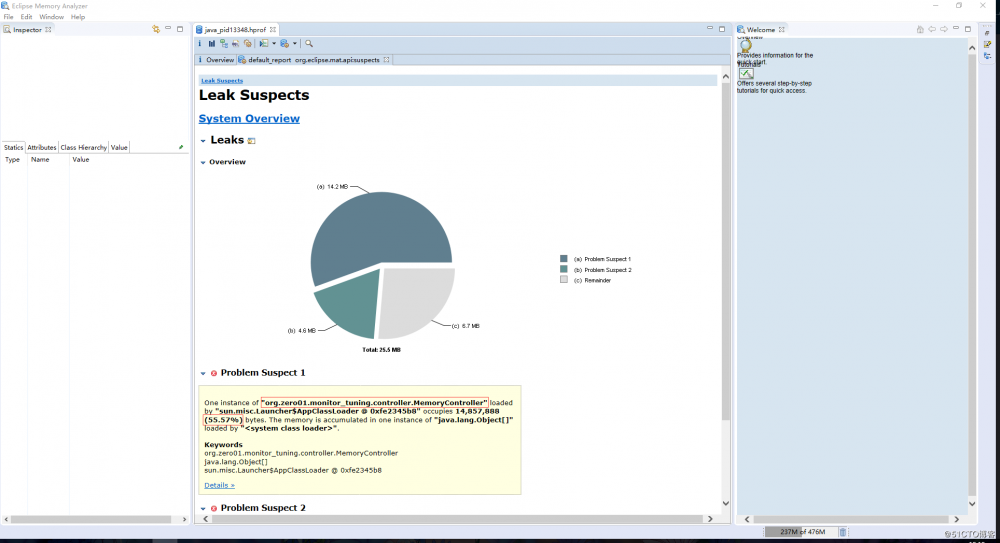Screen dimensions: 1000x543
Task: Switch to the Attributes tab in Inspector
Action: coord(41,147)
